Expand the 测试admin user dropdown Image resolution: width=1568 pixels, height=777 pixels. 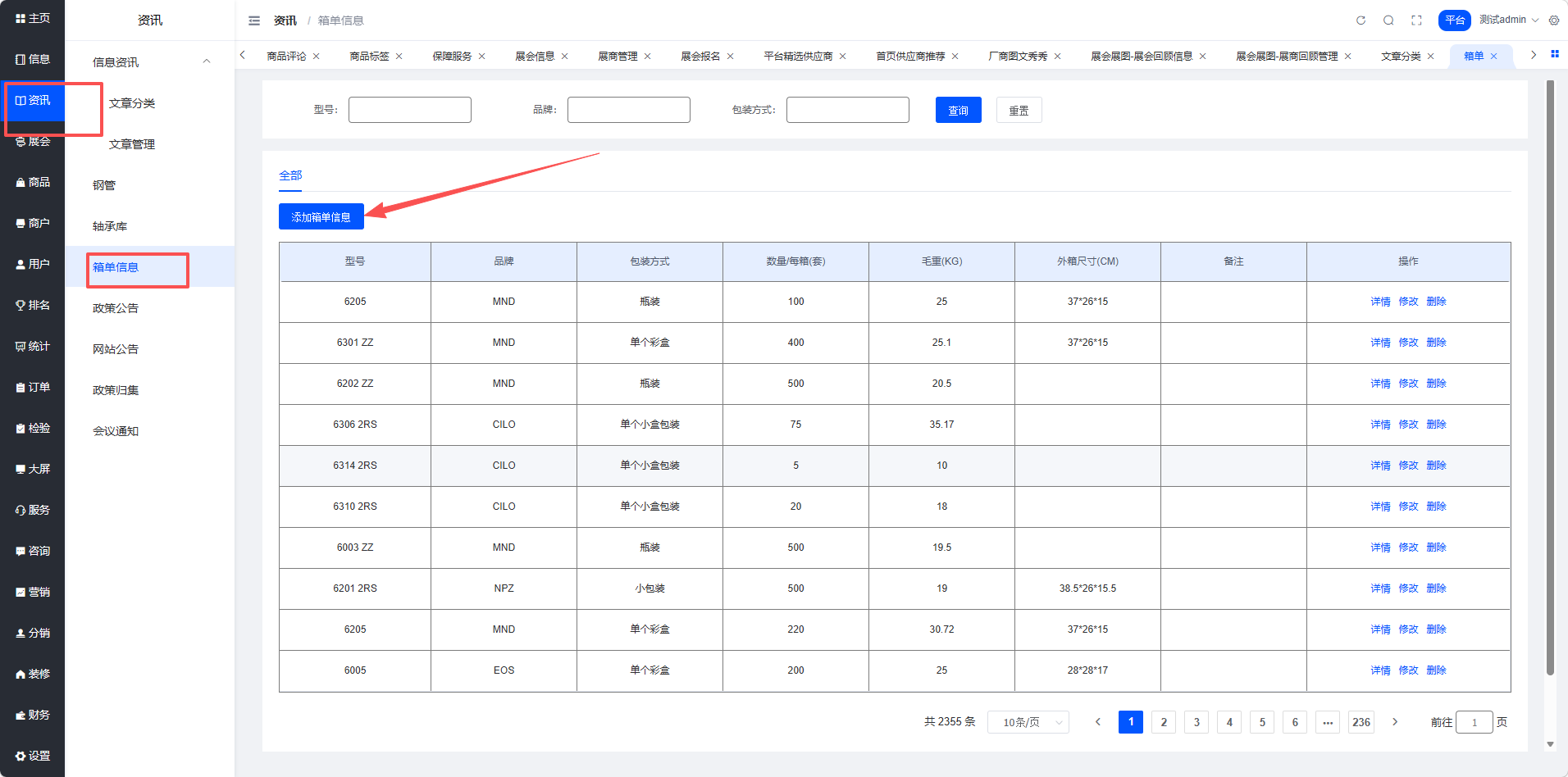(x=1508, y=20)
